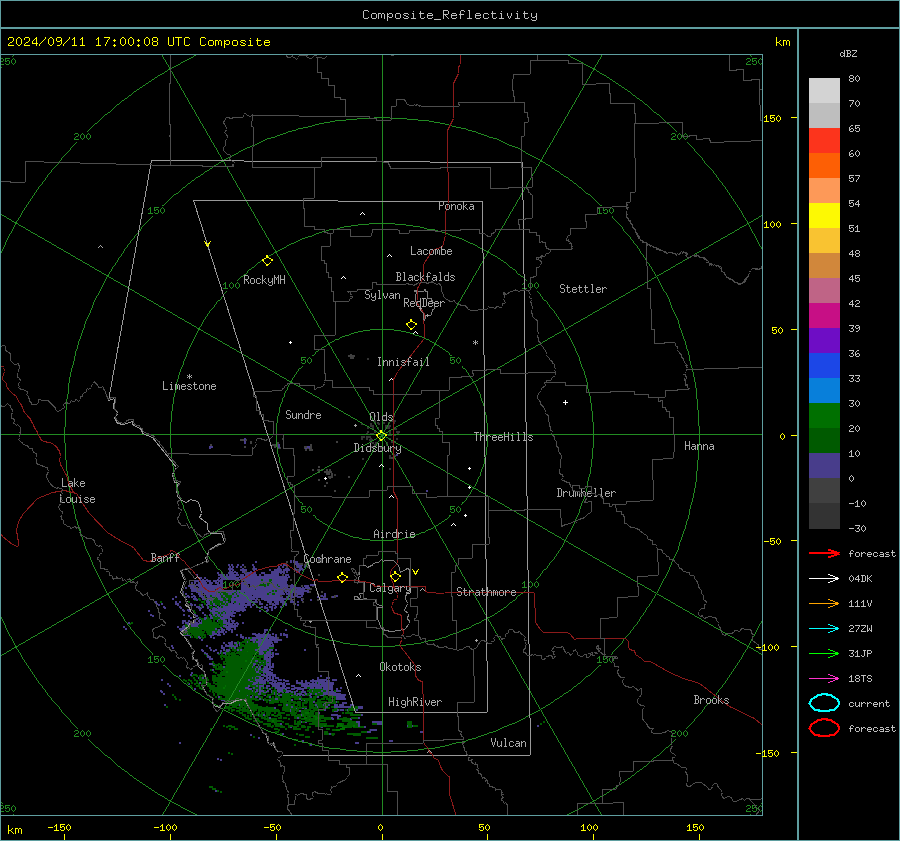Click the Innisfail label

pyautogui.click(x=403, y=362)
